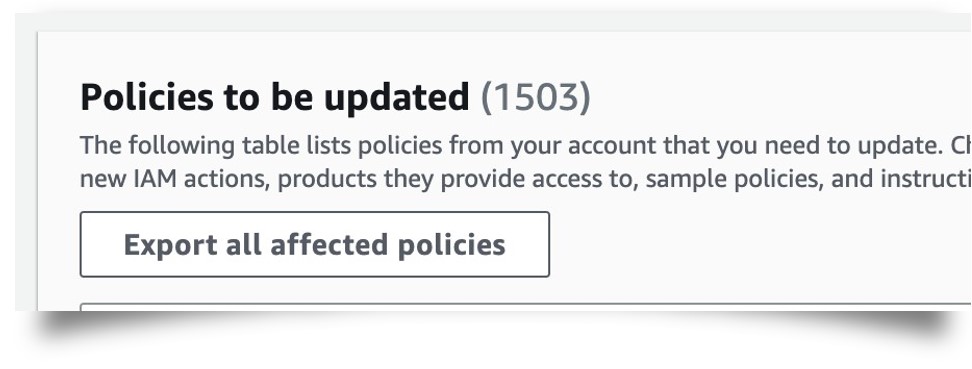Click the word 'Policies' in the heading
972x369 pixels.
[146, 97]
